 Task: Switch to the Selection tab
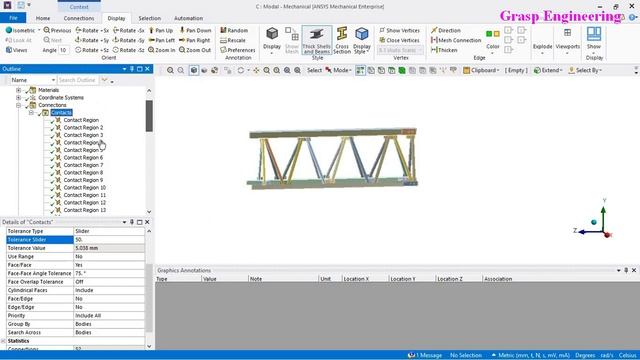(x=149, y=18)
